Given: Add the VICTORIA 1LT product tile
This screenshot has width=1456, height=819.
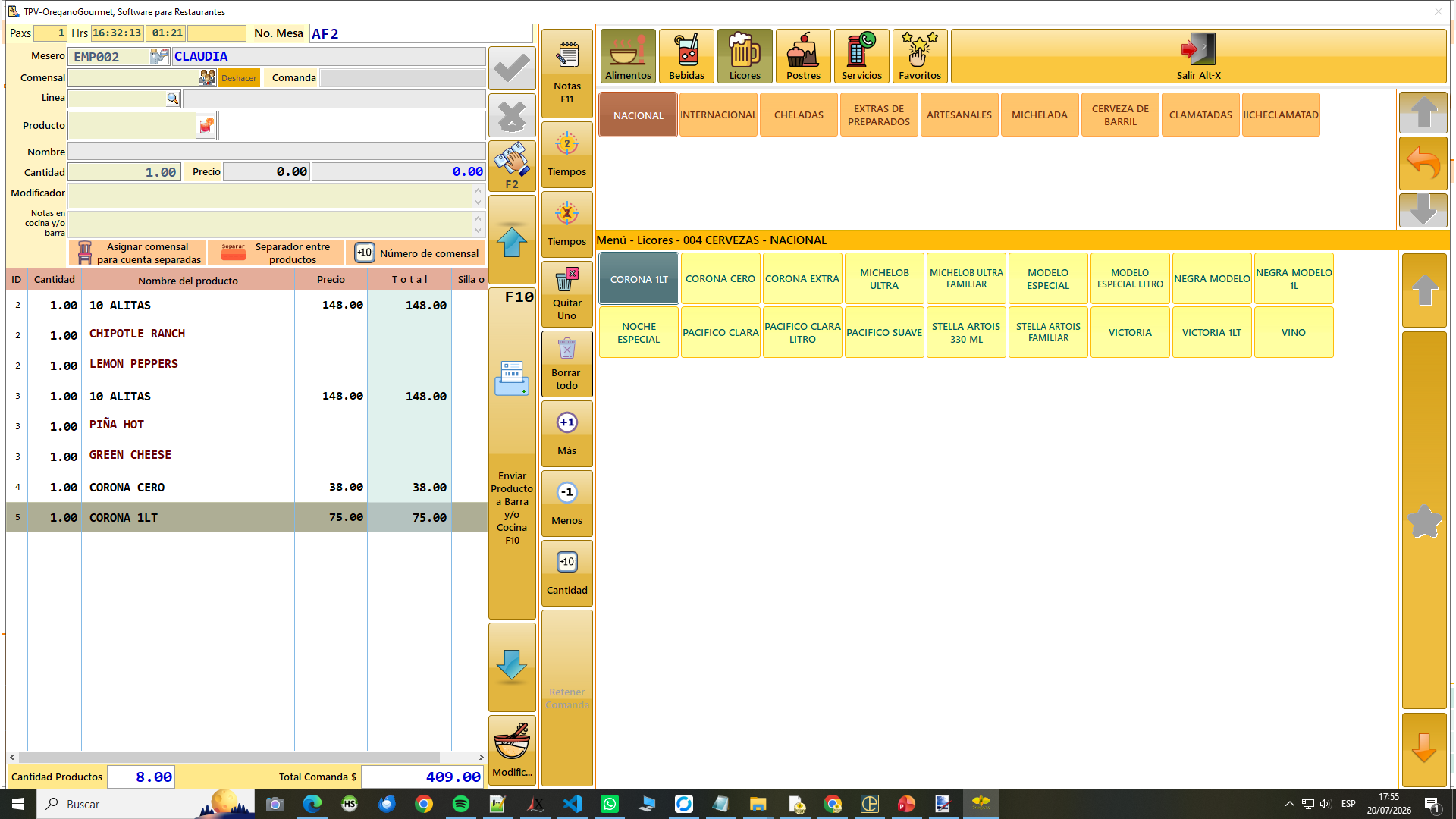Looking at the screenshot, I should (1211, 333).
